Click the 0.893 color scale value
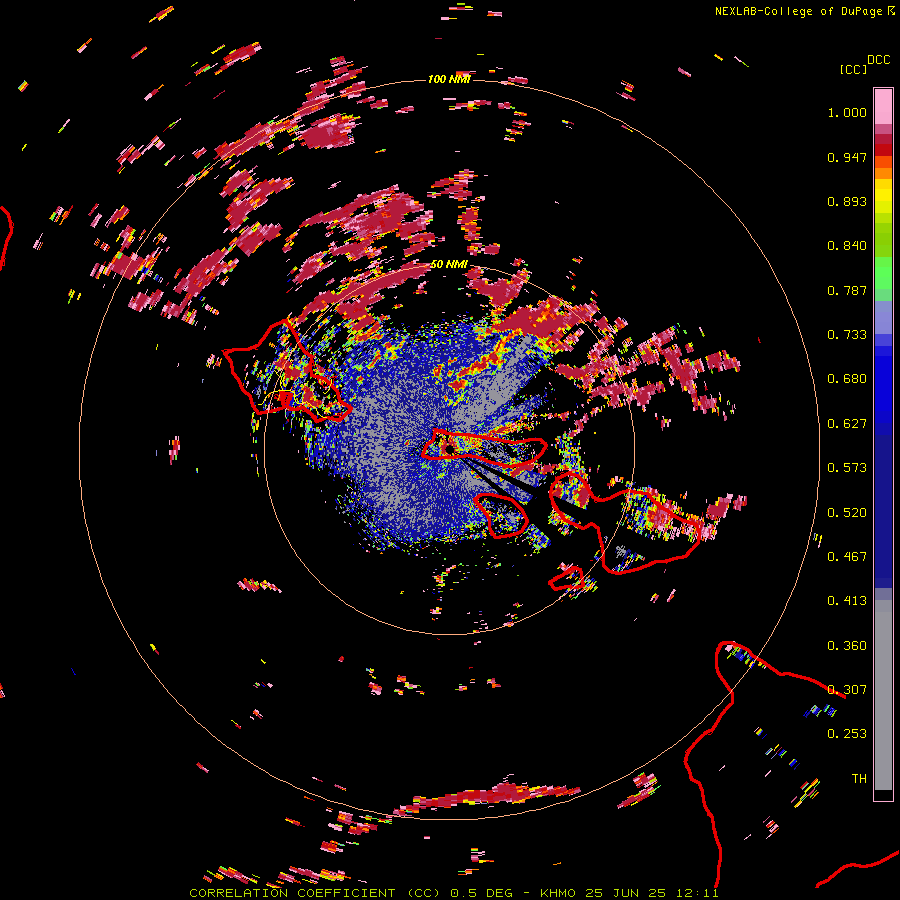Viewport: 900px width, 900px height. (847, 201)
